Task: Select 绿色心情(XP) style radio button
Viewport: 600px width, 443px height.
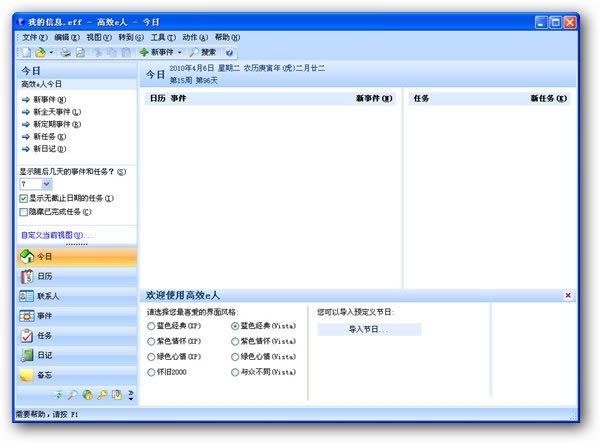Action: tap(151, 357)
